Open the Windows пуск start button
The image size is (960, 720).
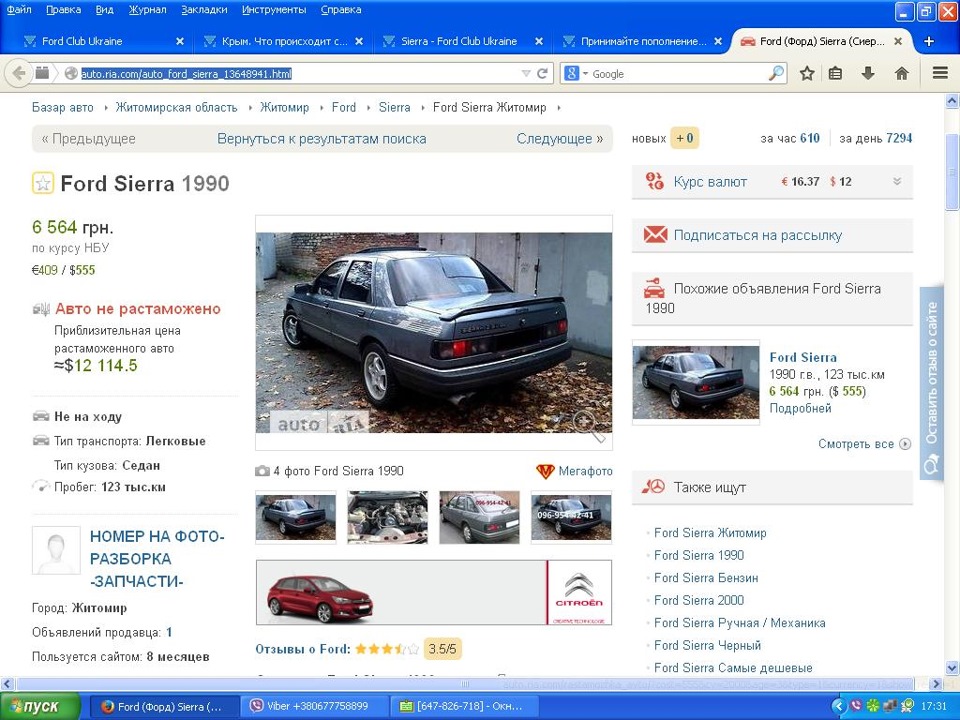click(39, 707)
